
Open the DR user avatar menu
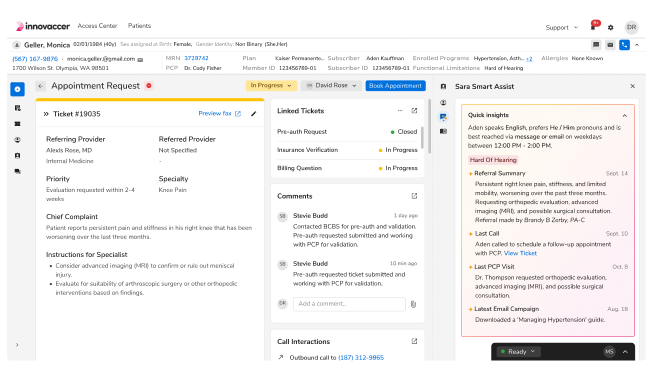(x=631, y=27)
